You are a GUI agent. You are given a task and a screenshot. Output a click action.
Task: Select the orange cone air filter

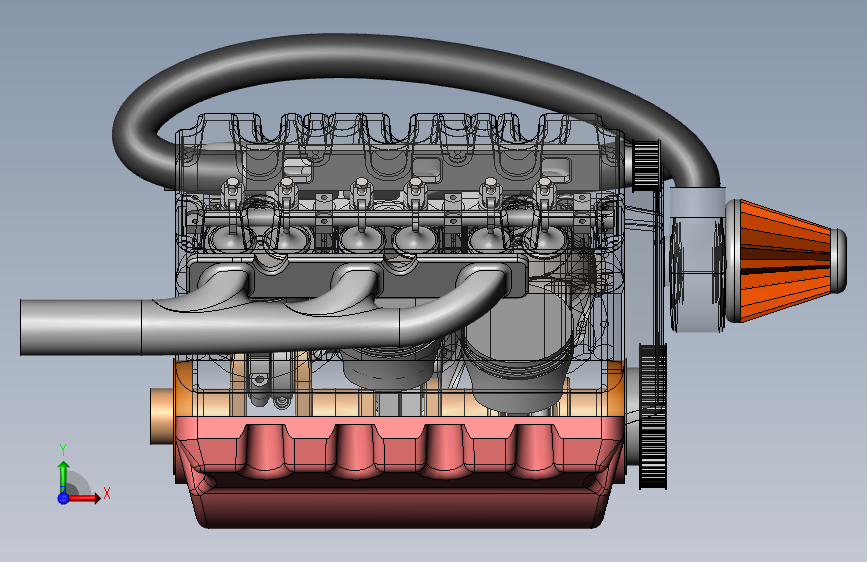(787, 261)
